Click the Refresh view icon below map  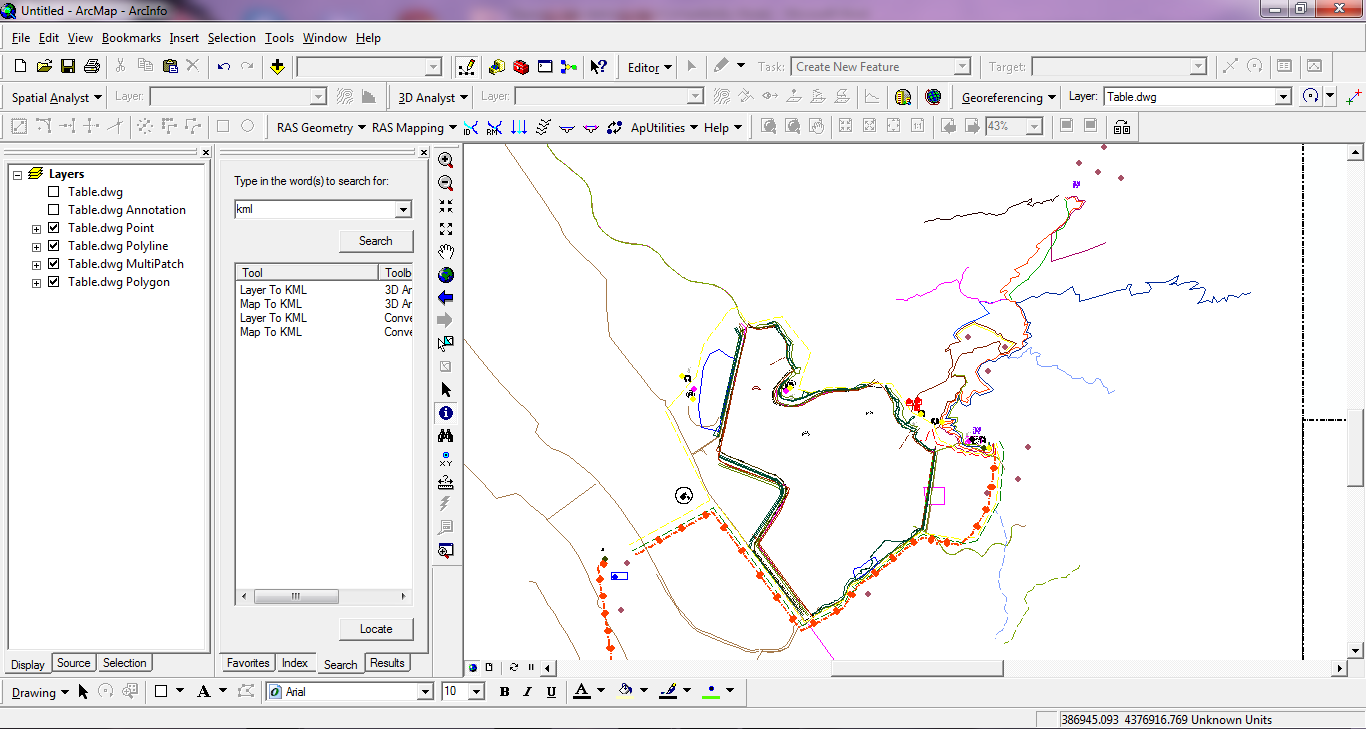514,668
